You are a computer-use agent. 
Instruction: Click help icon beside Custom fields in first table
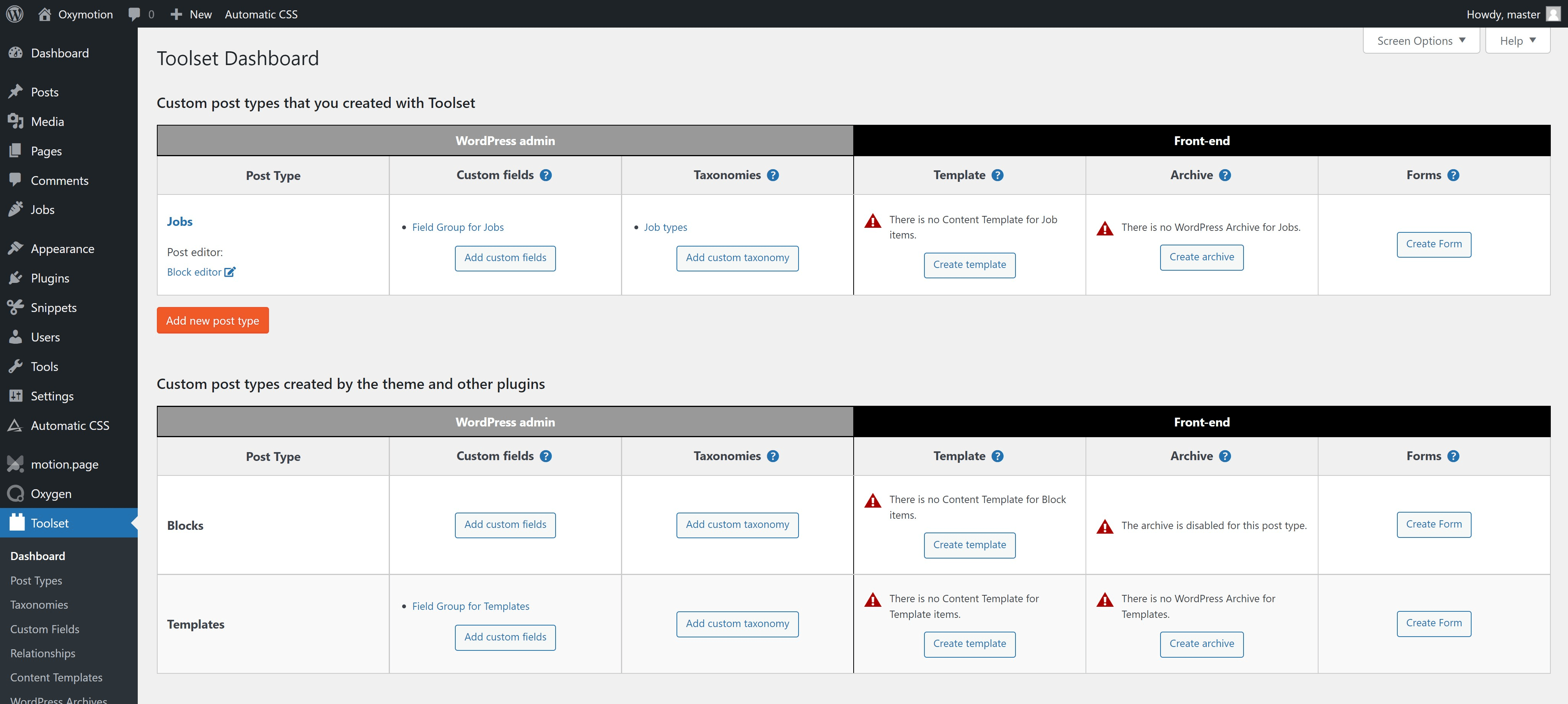pos(546,175)
